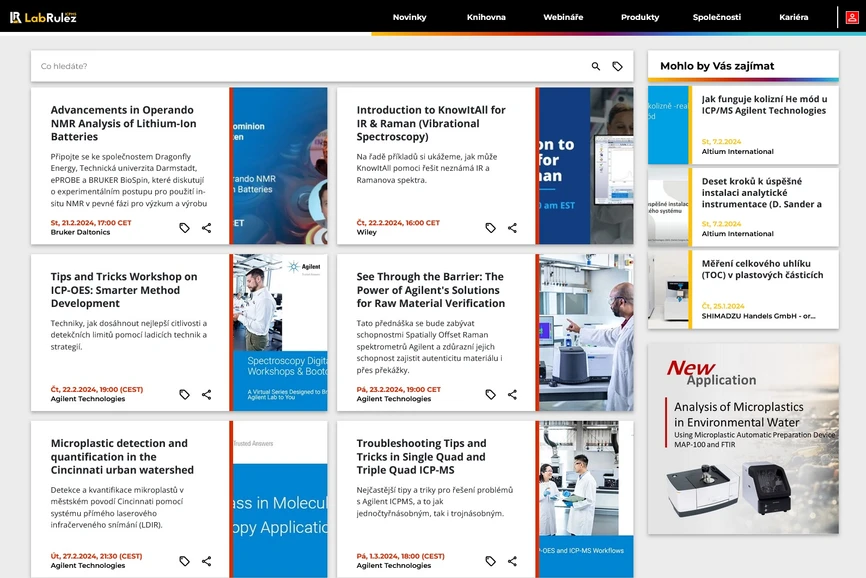Screen dimensions: 866x578
Task: Open 'Microplastic detection and quantification' title
Action: 122,457
